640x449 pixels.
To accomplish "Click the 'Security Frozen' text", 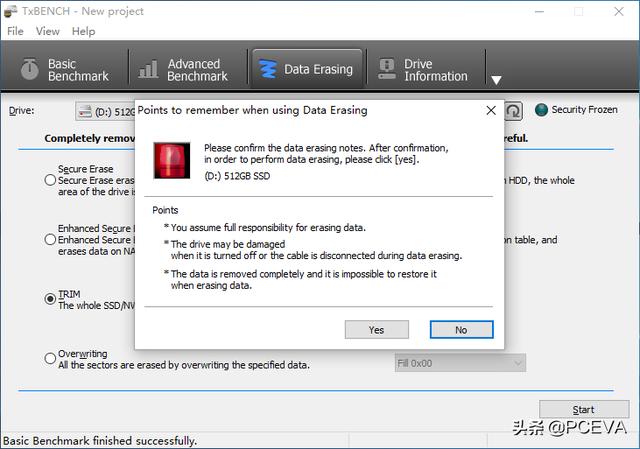I will [x=584, y=110].
